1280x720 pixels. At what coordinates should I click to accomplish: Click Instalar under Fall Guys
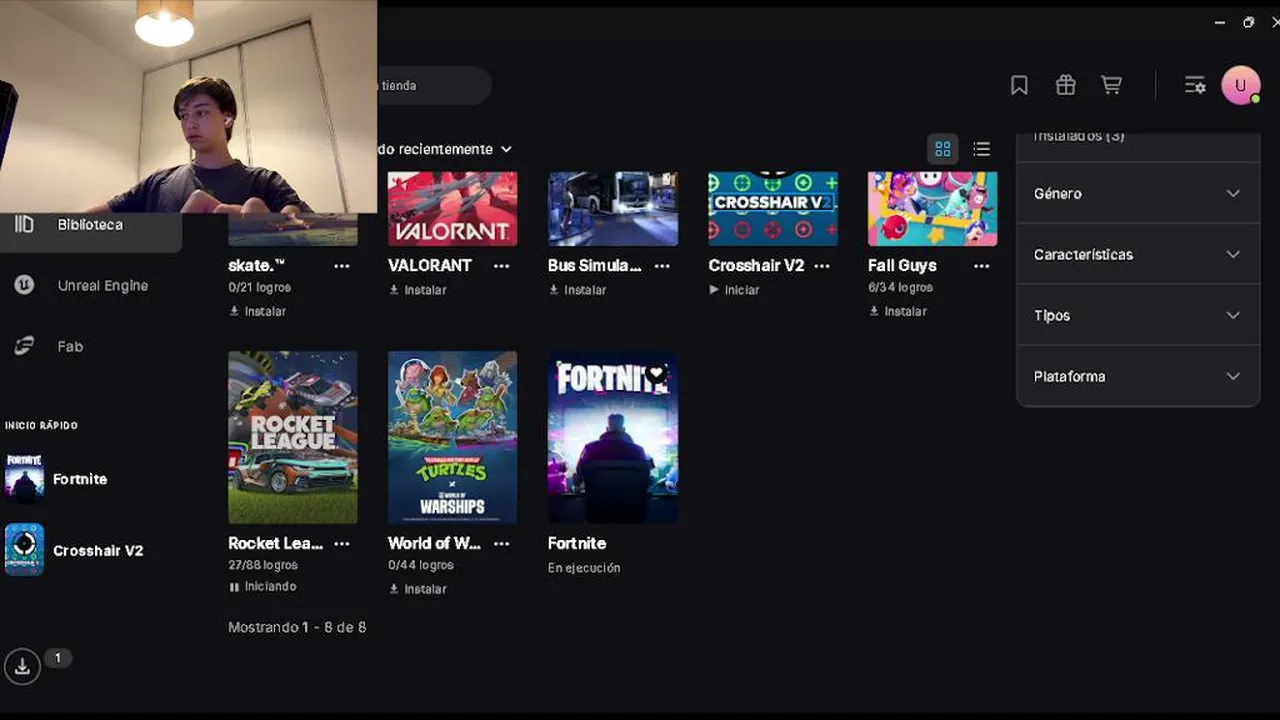point(898,312)
